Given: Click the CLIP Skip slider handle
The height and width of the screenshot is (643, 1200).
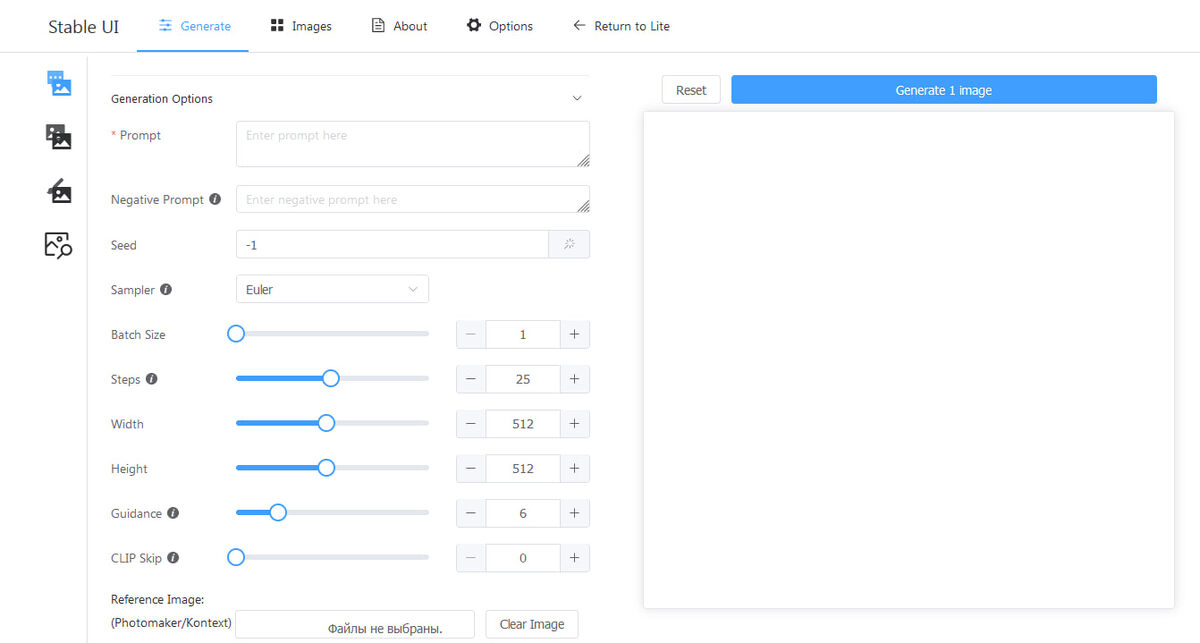Looking at the screenshot, I should [x=236, y=557].
